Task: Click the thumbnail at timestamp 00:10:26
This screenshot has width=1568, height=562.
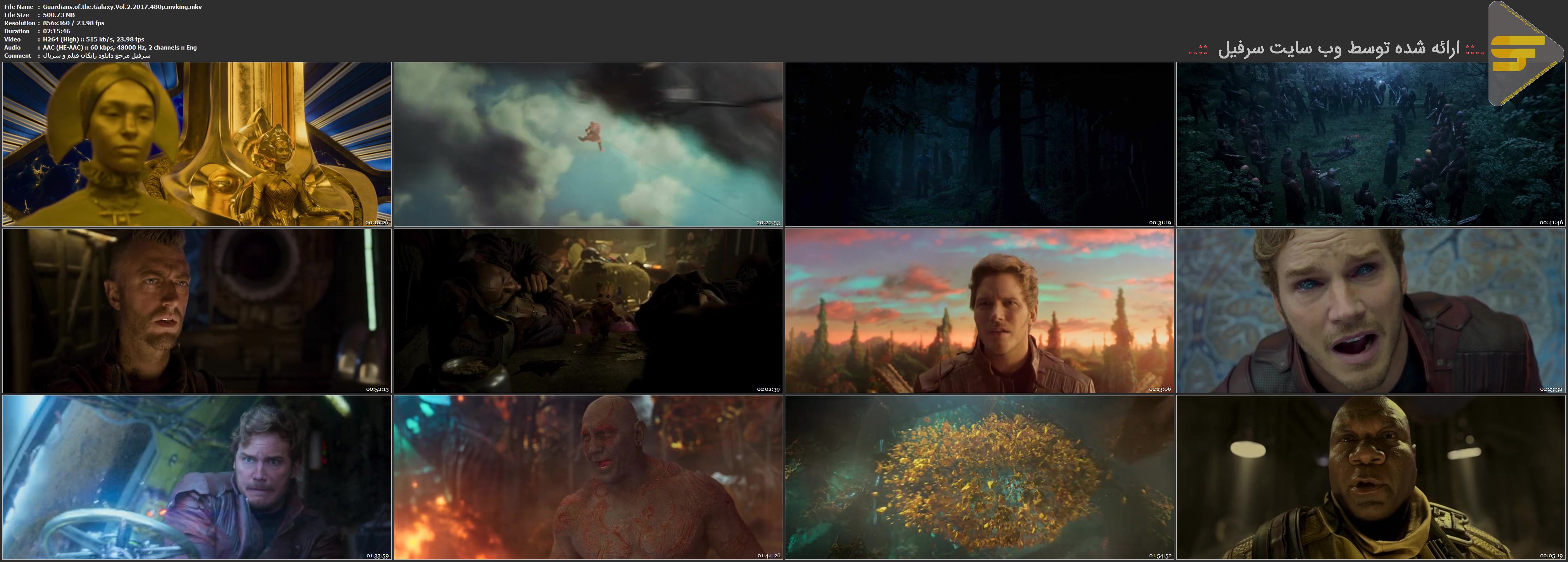Action: coord(196,144)
